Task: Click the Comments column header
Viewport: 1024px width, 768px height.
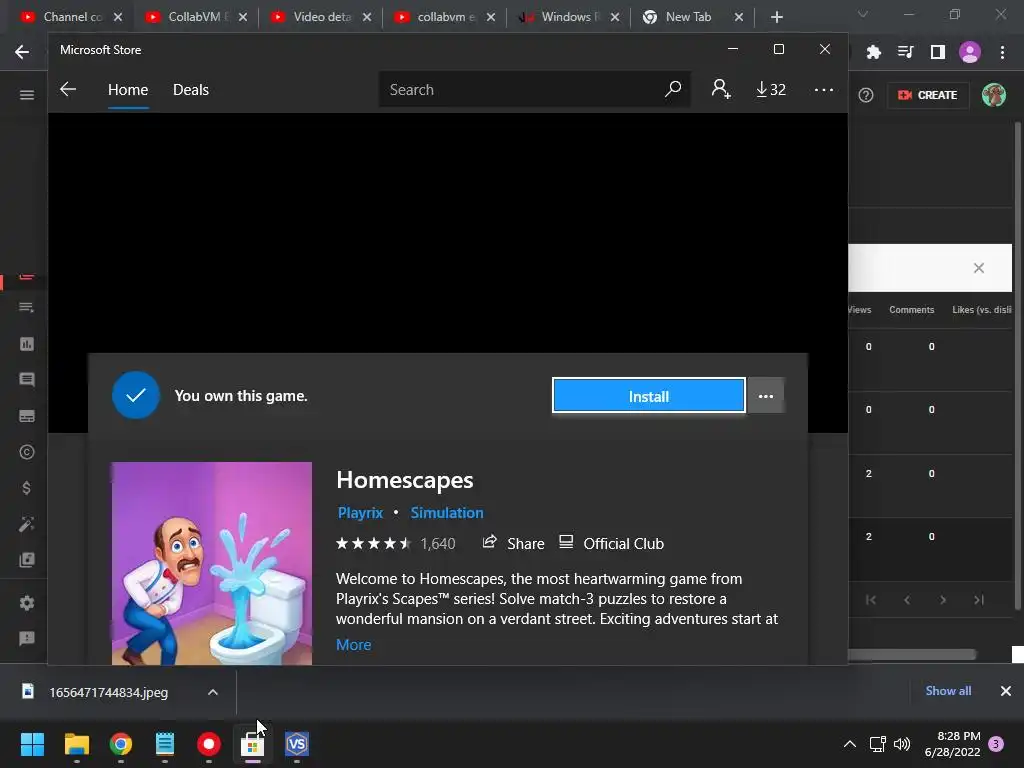Action: point(912,310)
